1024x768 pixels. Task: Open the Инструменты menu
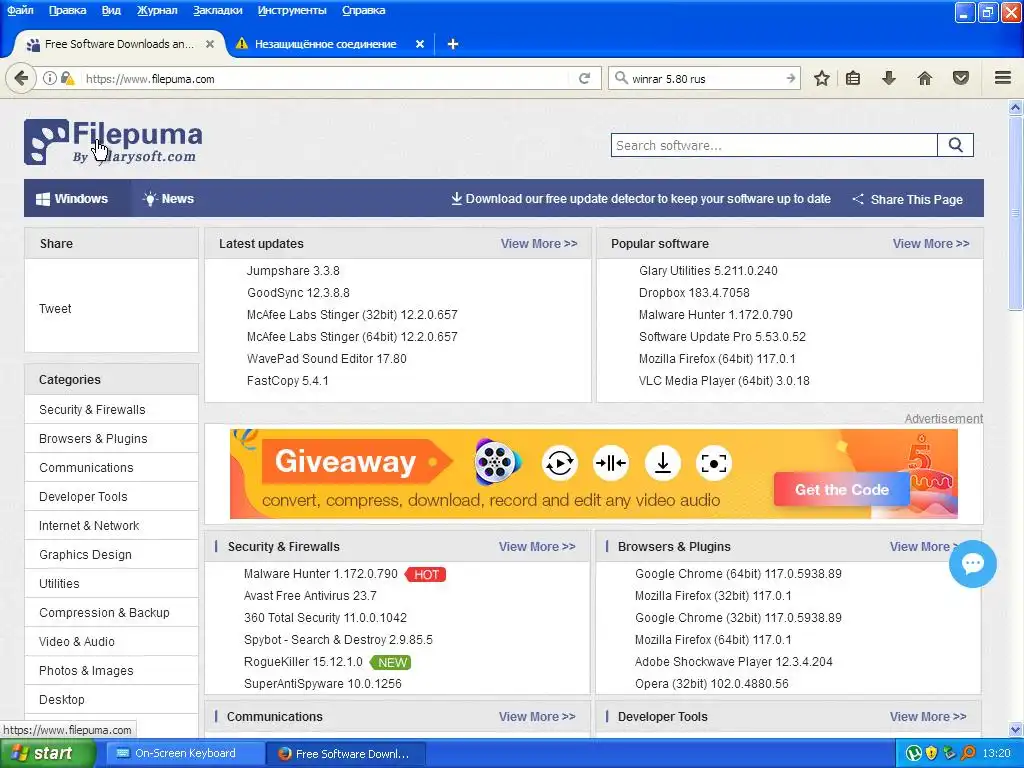(x=292, y=10)
